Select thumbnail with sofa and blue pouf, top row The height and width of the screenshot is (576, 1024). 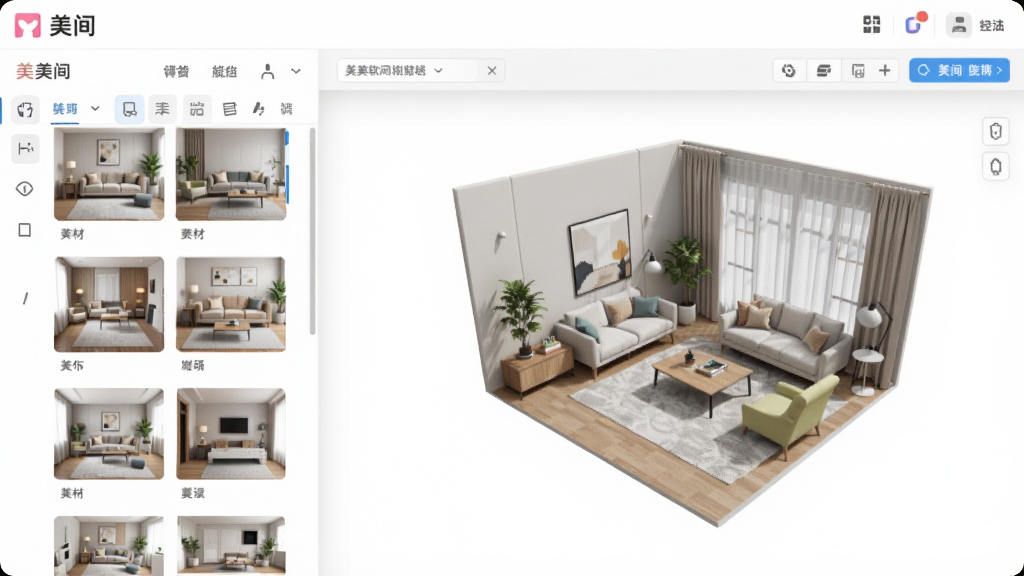109,174
